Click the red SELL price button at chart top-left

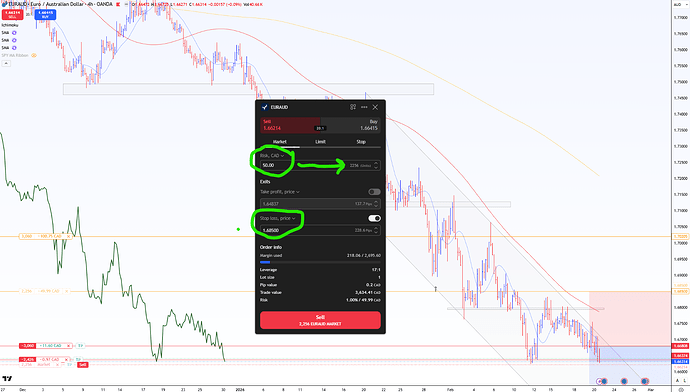tap(12, 15)
